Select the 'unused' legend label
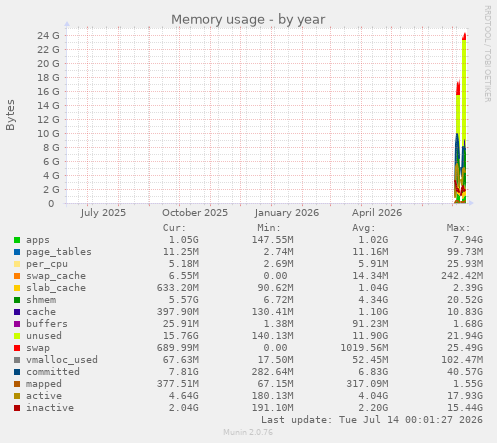Screen dimensions: 497x443 tap(44, 336)
